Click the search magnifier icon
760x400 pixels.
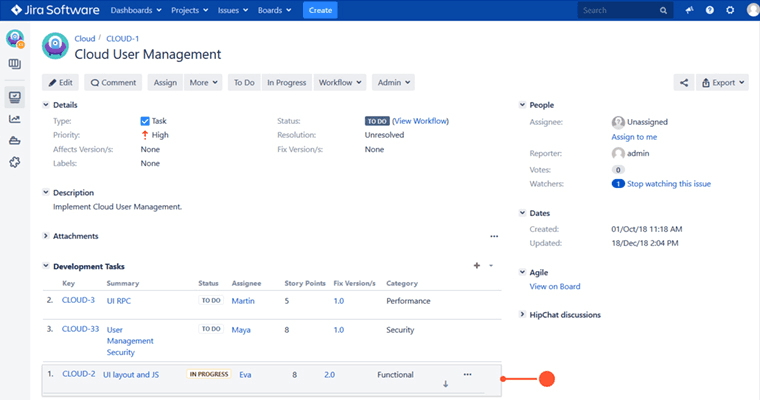[x=663, y=10]
